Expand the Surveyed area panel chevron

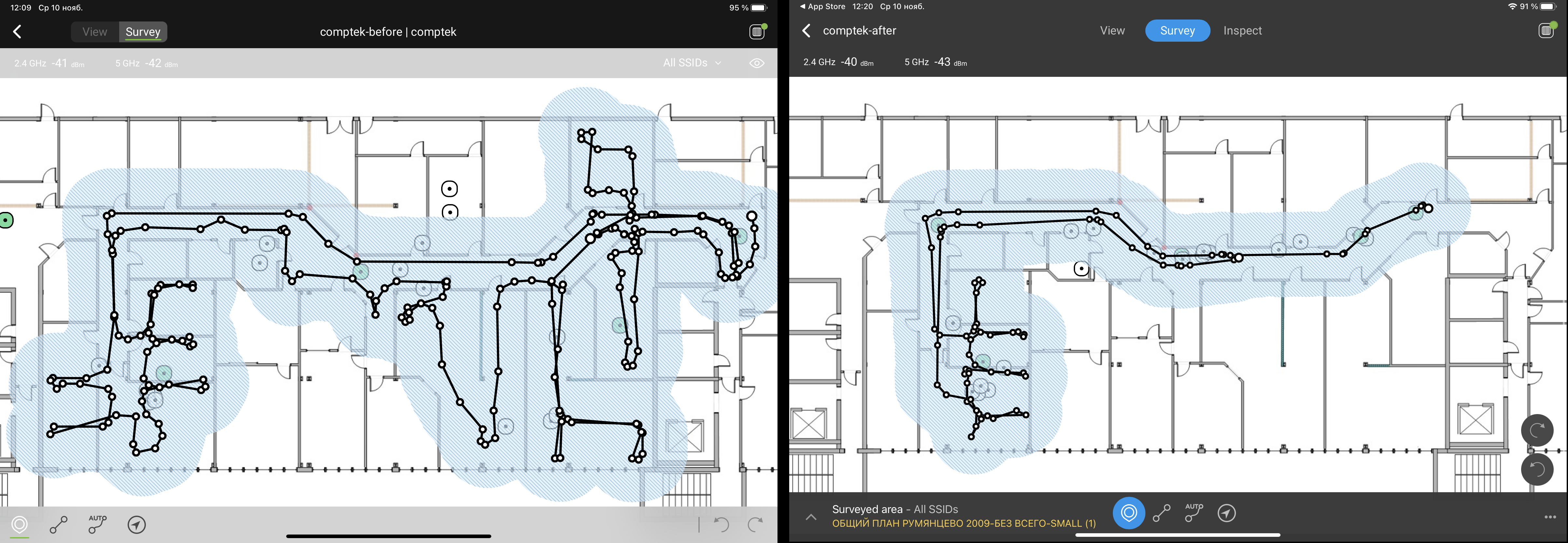(x=811, y=517)
